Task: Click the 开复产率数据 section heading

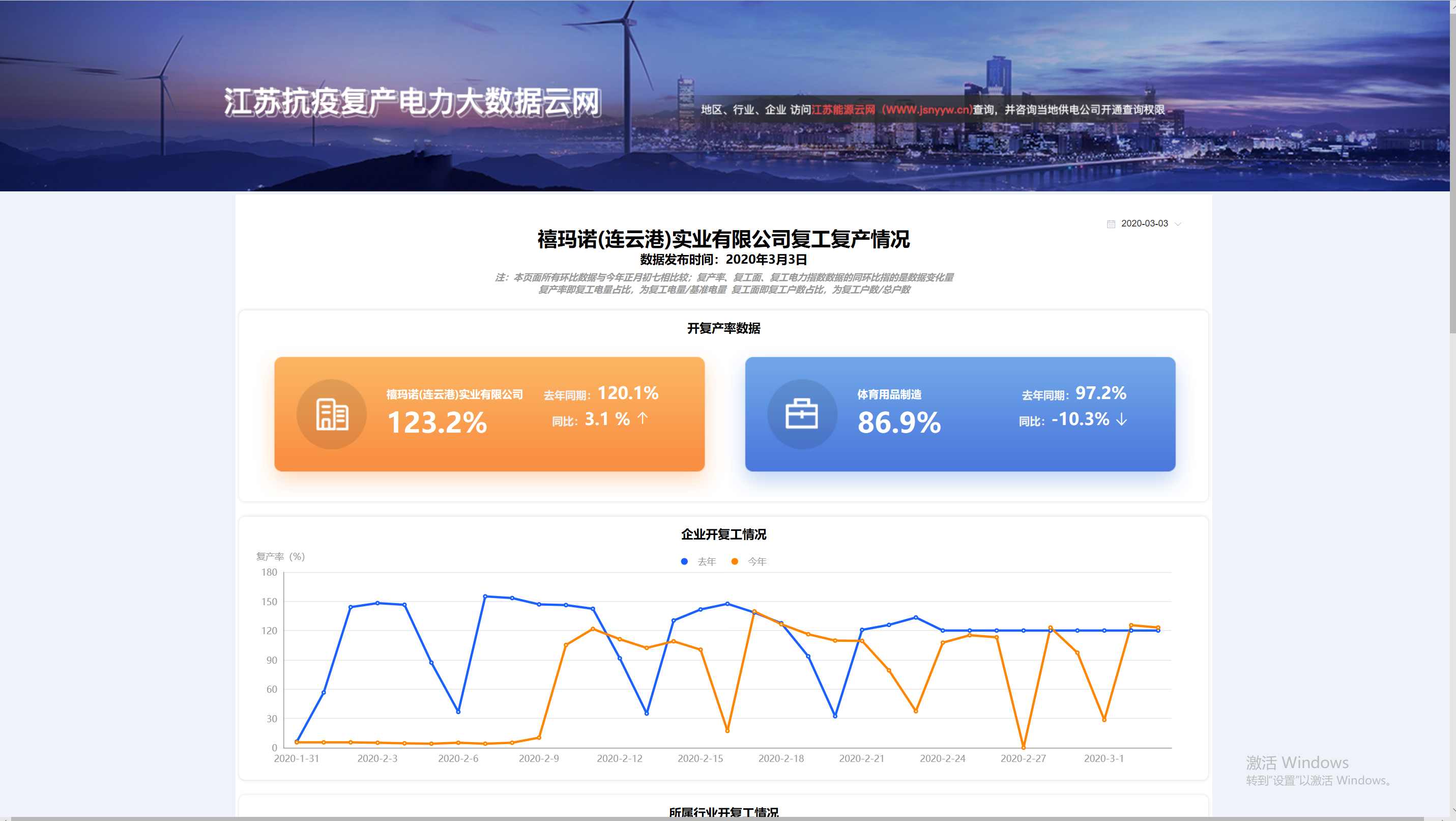Action: coord(723,328)
